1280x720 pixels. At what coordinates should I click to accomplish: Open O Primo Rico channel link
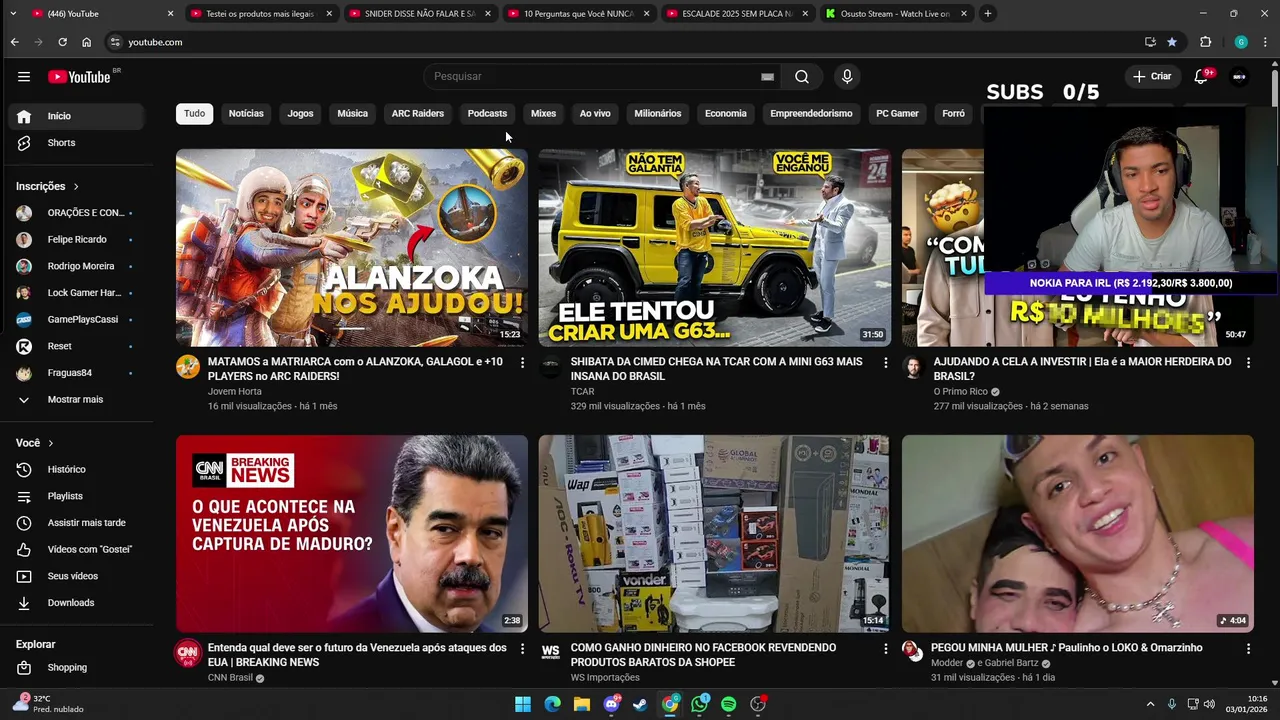click(960, 392)
